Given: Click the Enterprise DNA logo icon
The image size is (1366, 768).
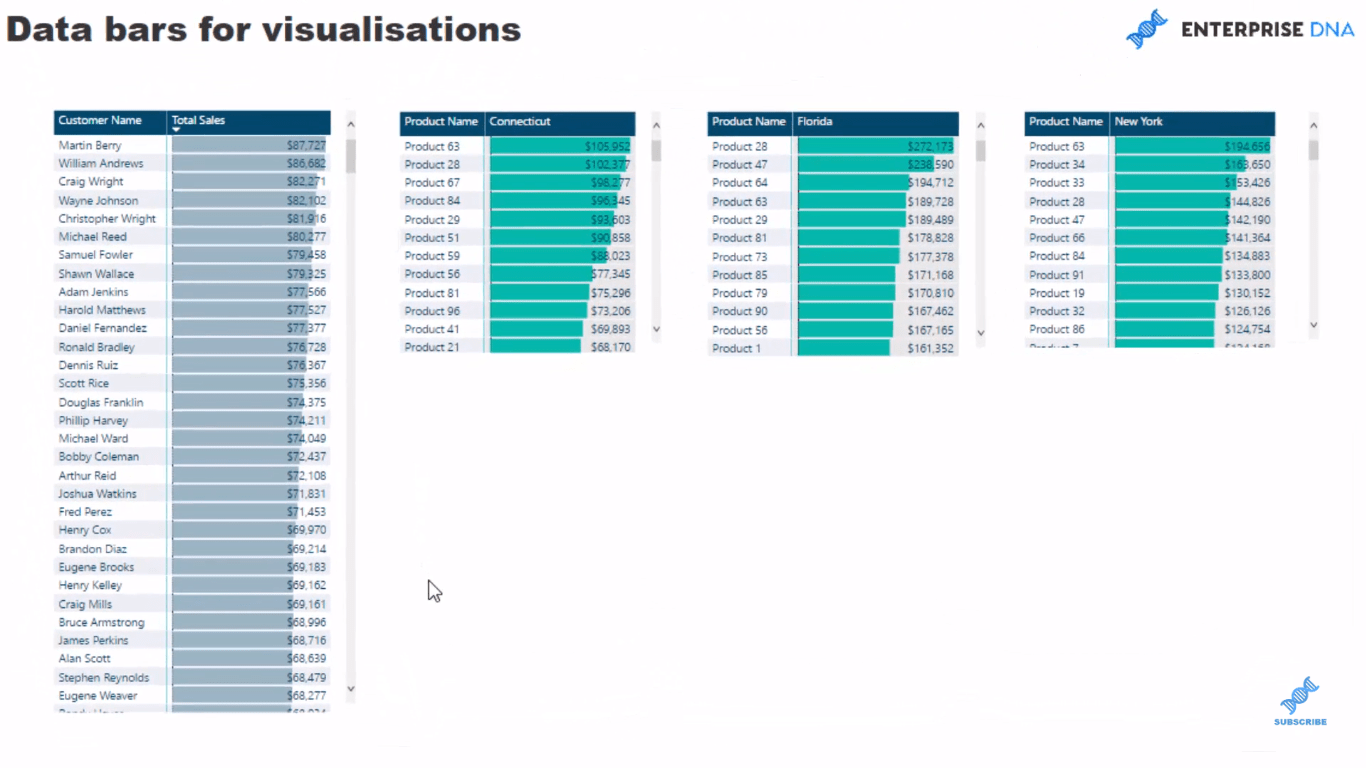Looking at the screenshot, I should click(1146, 29).
